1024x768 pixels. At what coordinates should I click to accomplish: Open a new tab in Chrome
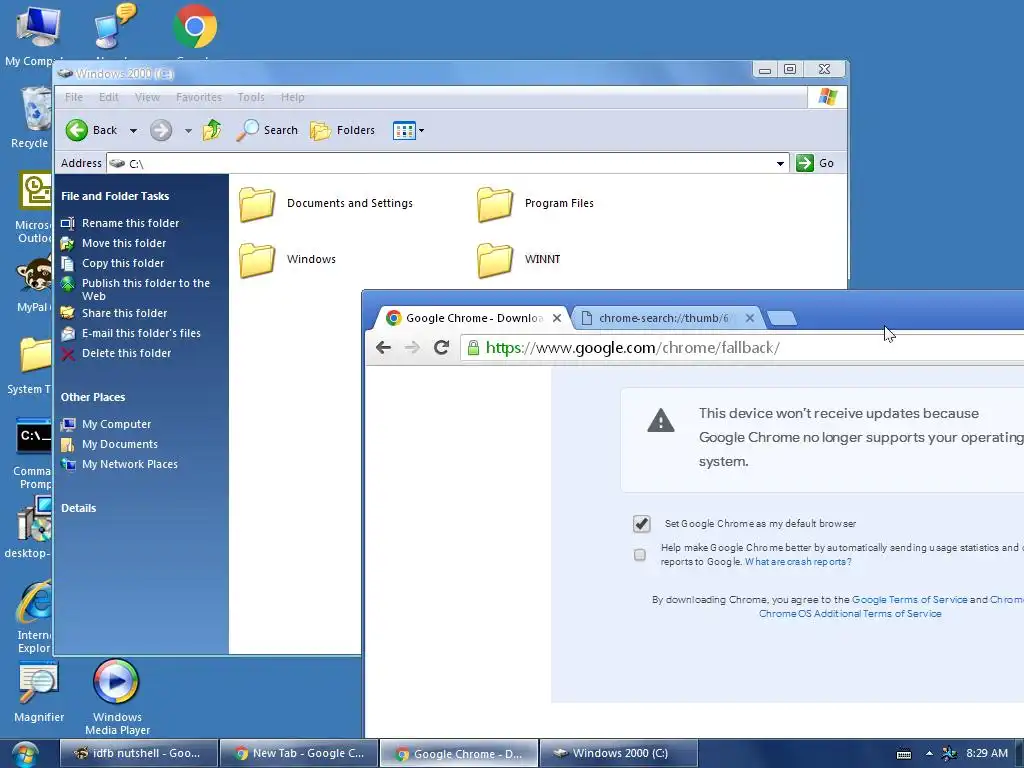(782, 318)
